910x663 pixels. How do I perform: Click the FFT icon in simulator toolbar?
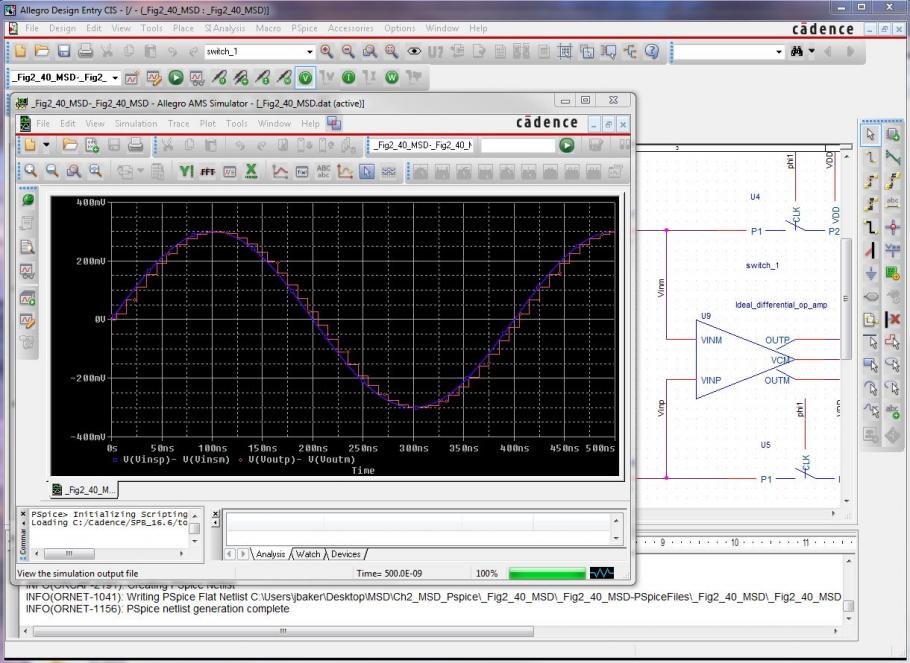tap(208, 171)
